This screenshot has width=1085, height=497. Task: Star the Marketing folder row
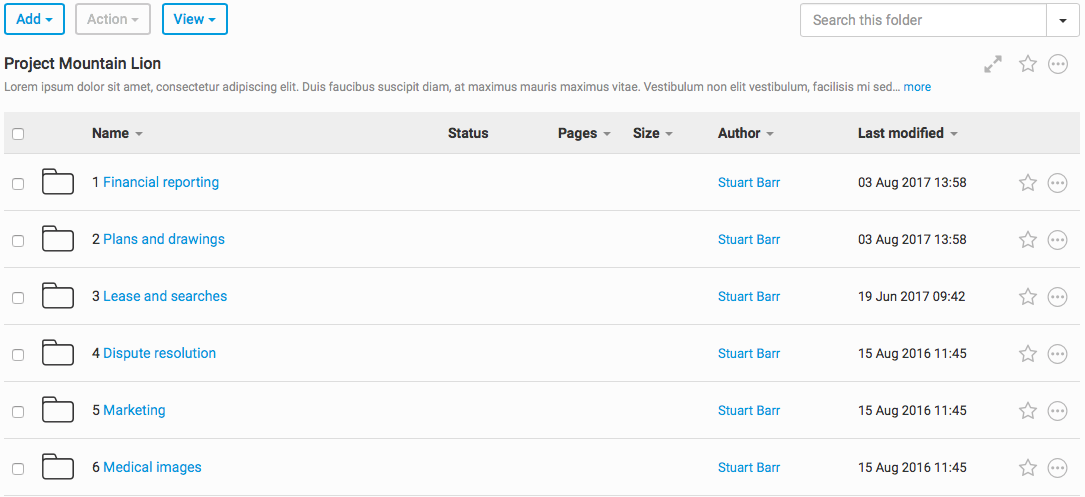(x=1027, y=411)
